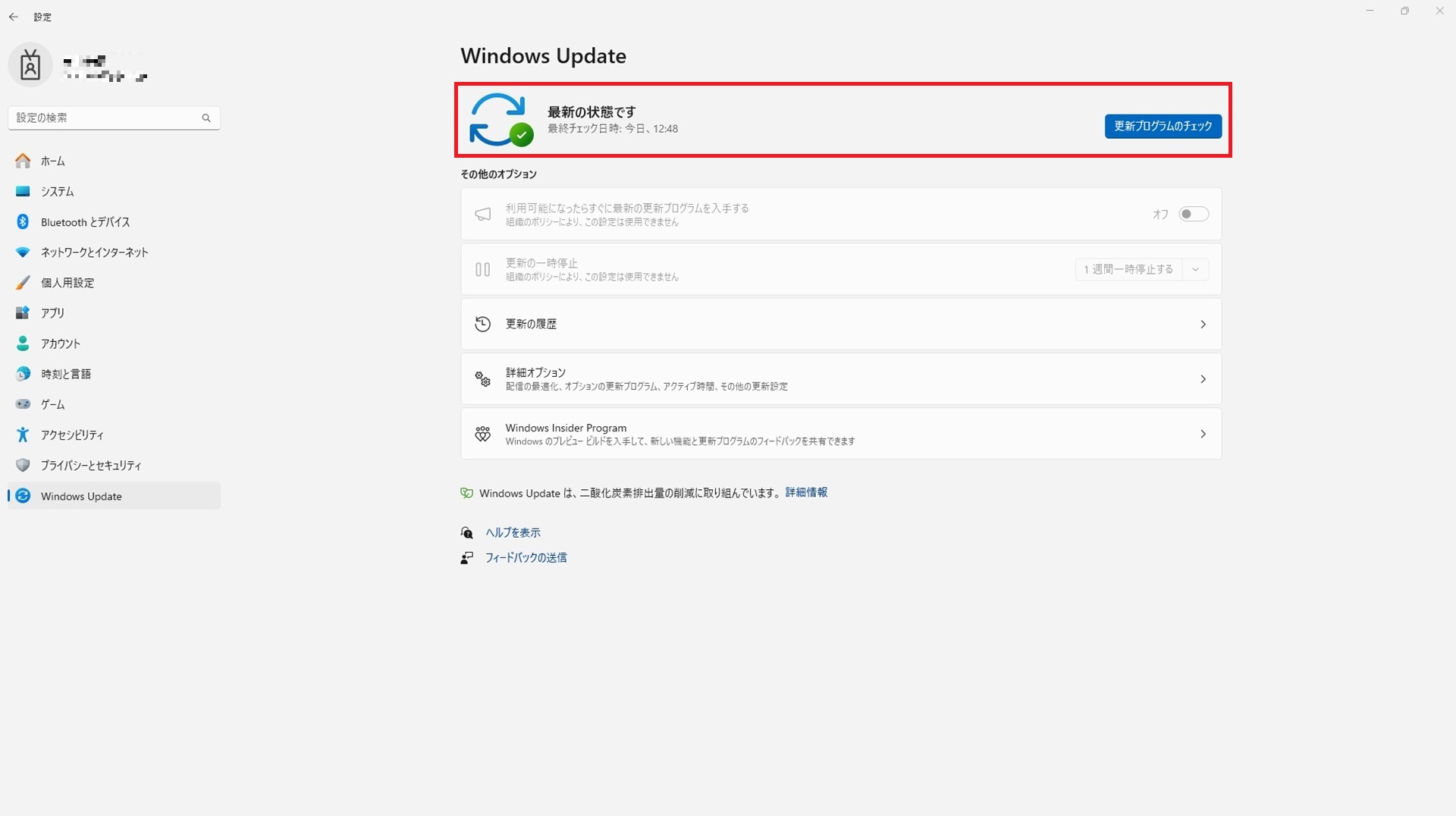Open the 詳細情報 link
Viewport: 1456px width, 816px height.
click(806, 493)
